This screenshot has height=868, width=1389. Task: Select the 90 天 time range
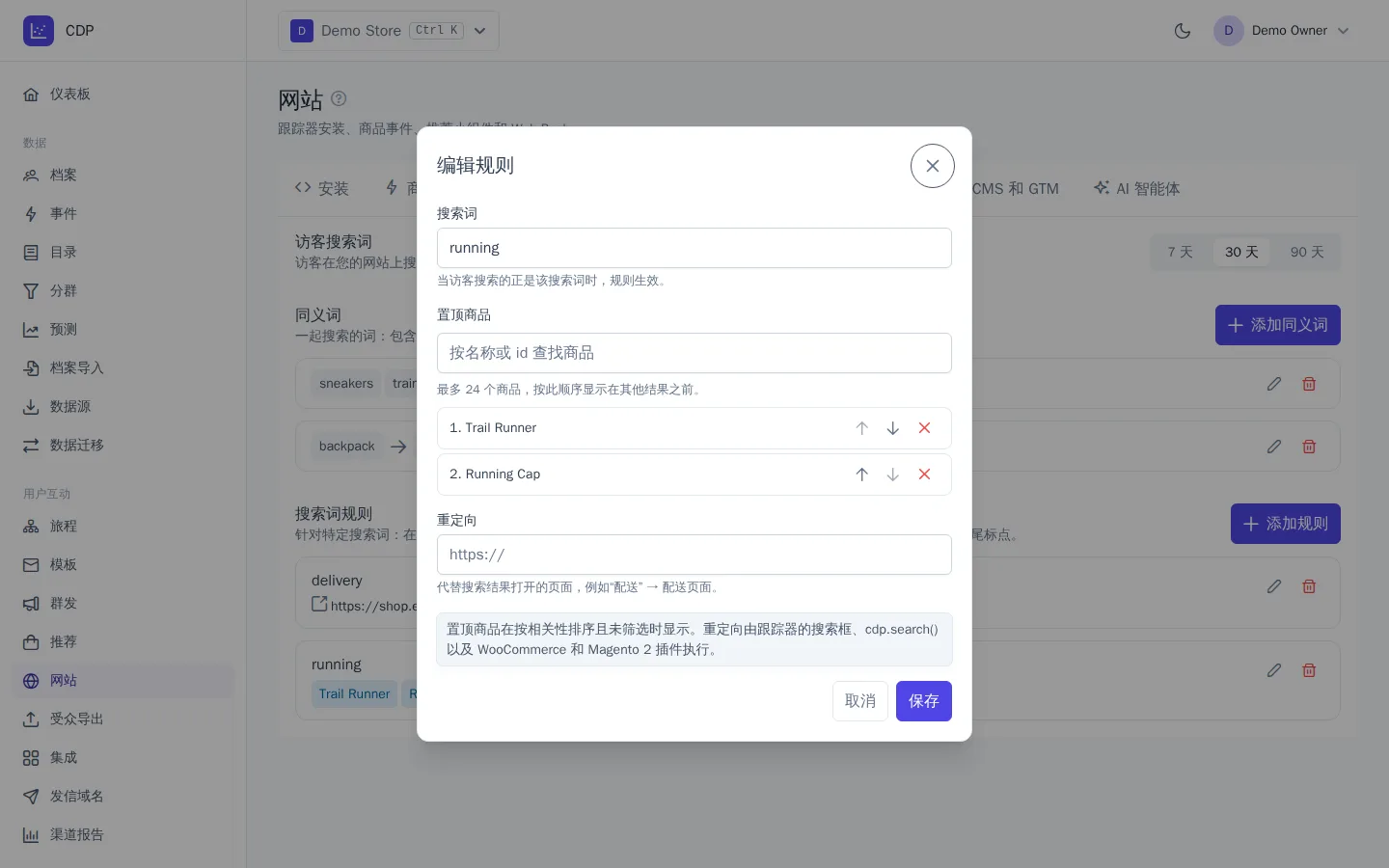point(1307,252)
